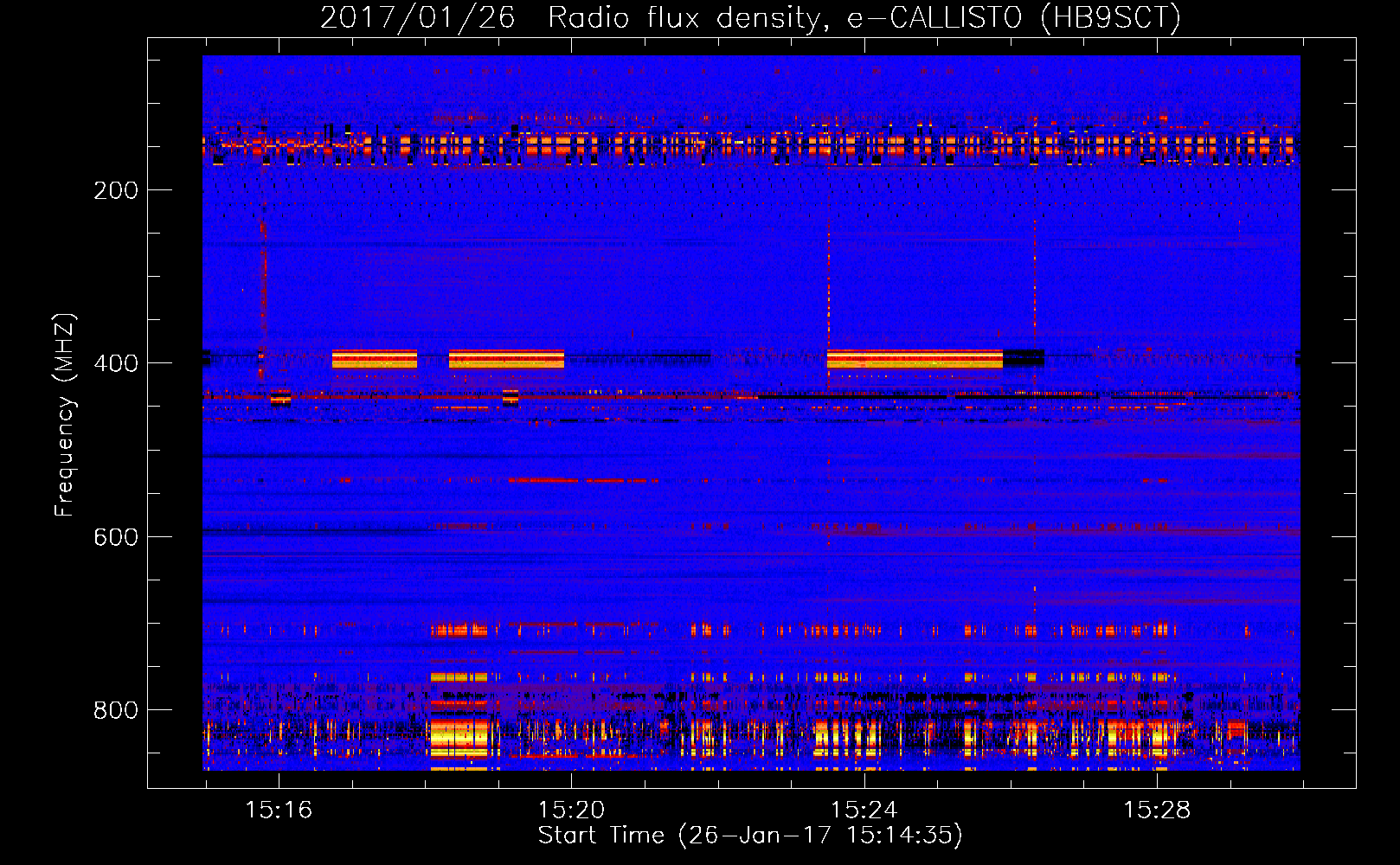Click the "Start Time (26-Jan-17 15:14:35)" label
1400x865 pixels.
tap(750, 836)
